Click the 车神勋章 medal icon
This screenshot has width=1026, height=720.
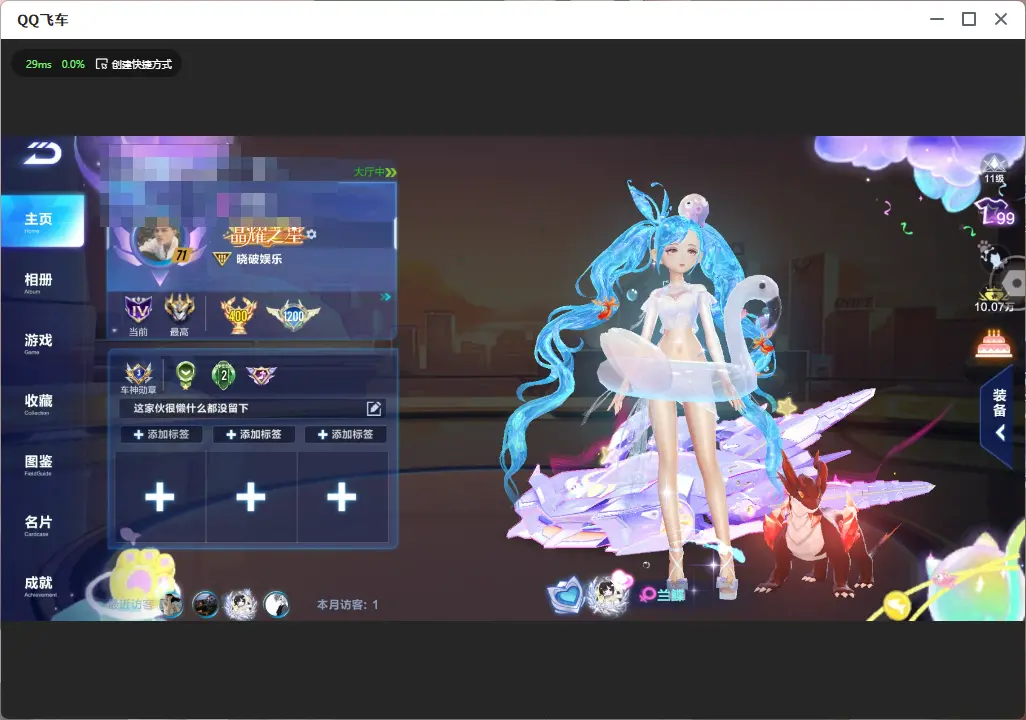point(139,374)
